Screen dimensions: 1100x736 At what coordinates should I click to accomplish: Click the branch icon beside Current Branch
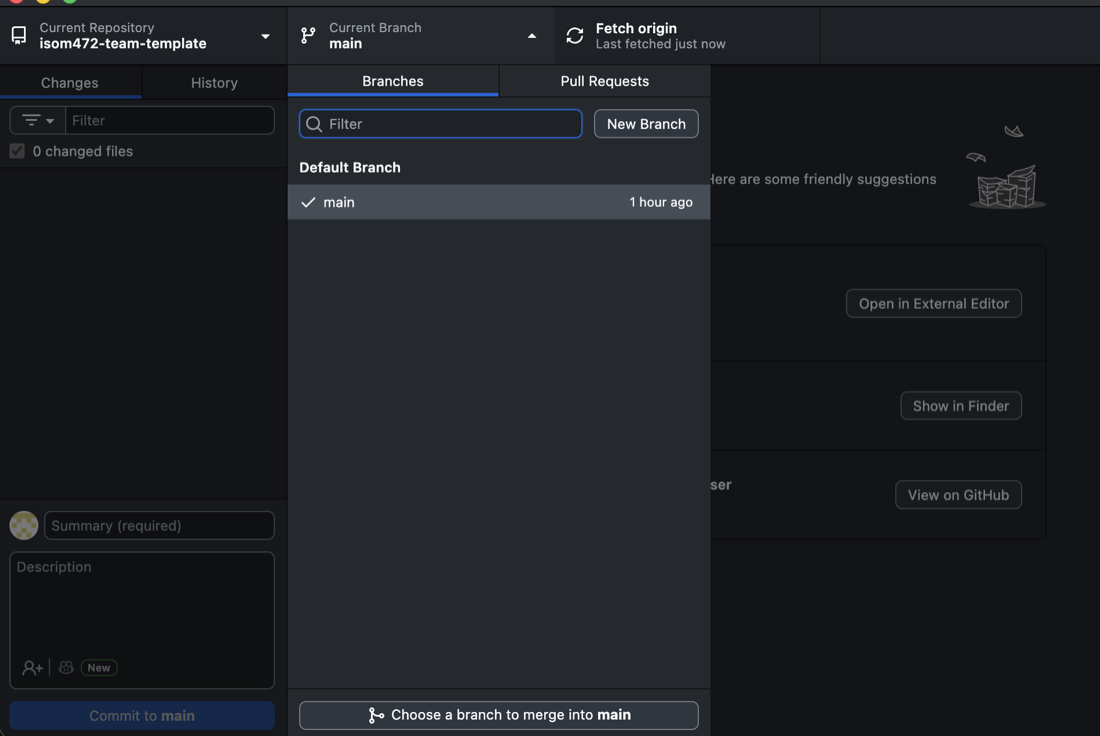point(308,36)
